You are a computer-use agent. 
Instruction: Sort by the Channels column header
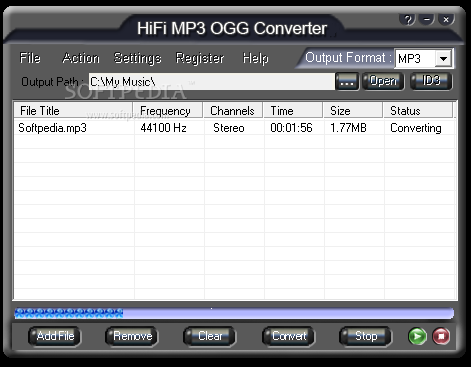click(x=233, y=111)
